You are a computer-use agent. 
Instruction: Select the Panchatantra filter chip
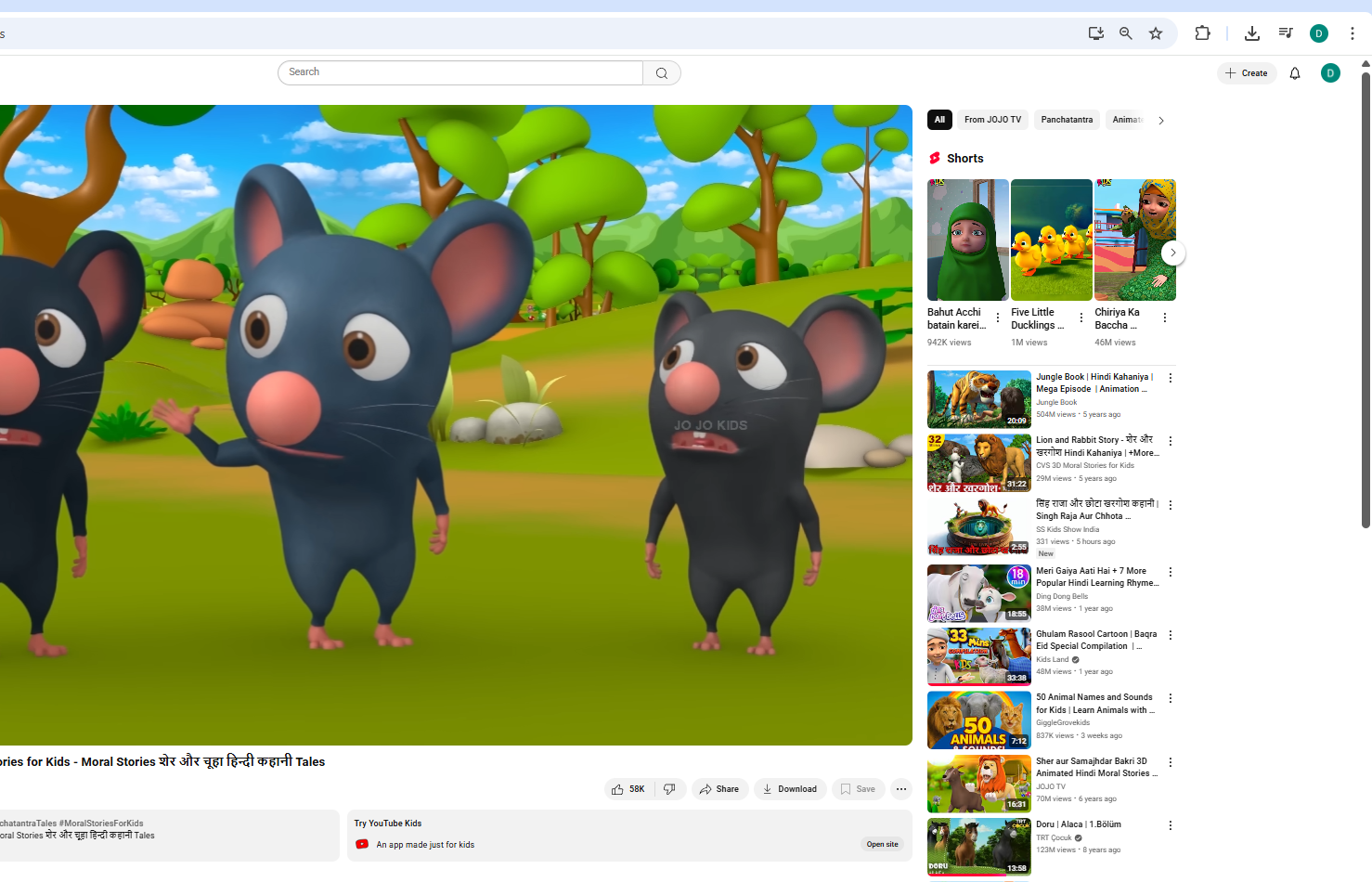(1066, 120)
